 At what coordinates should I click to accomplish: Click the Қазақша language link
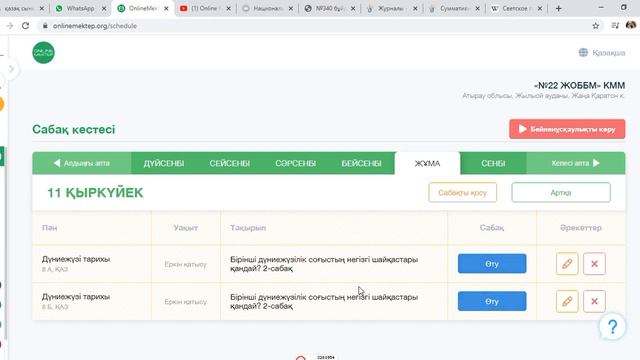click(609, 53)
